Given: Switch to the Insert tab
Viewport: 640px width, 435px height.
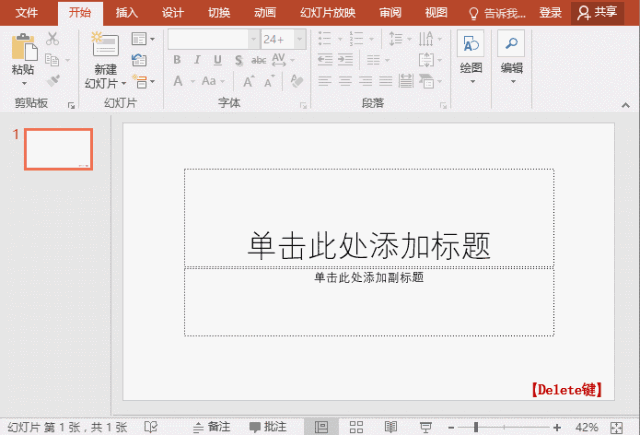Looking at the screenshot, I should (126, 13).
